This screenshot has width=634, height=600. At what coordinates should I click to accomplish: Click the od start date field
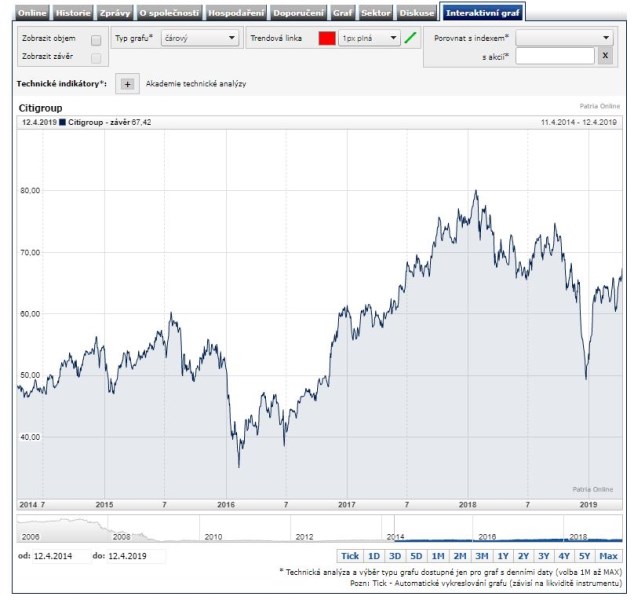click(60, 556)
